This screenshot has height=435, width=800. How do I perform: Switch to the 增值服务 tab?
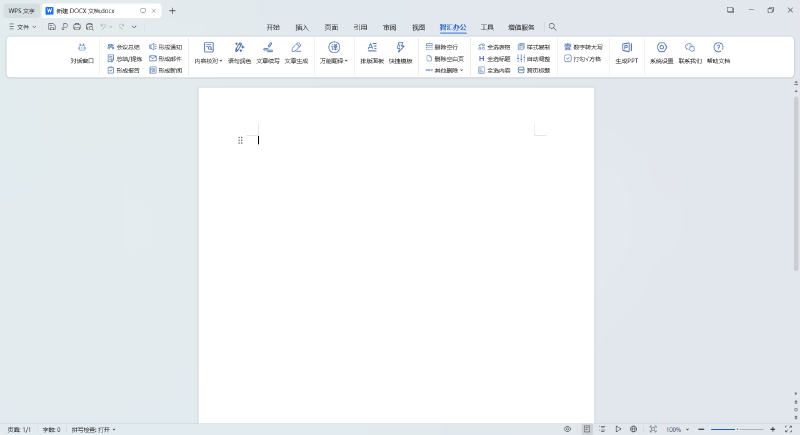coord(521,27)
